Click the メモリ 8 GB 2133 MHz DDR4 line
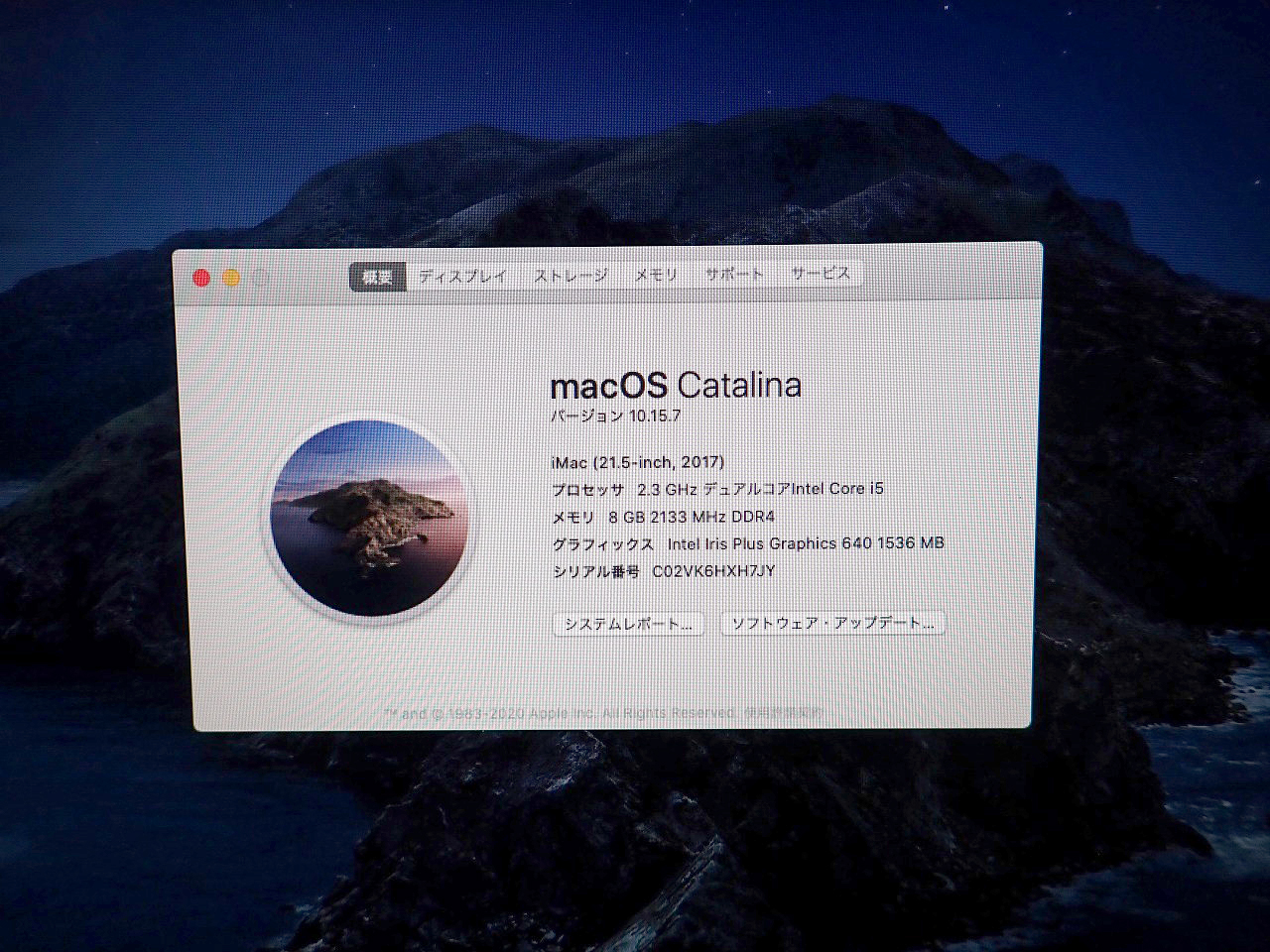The image size is (1270, 952). pos(663,517)
